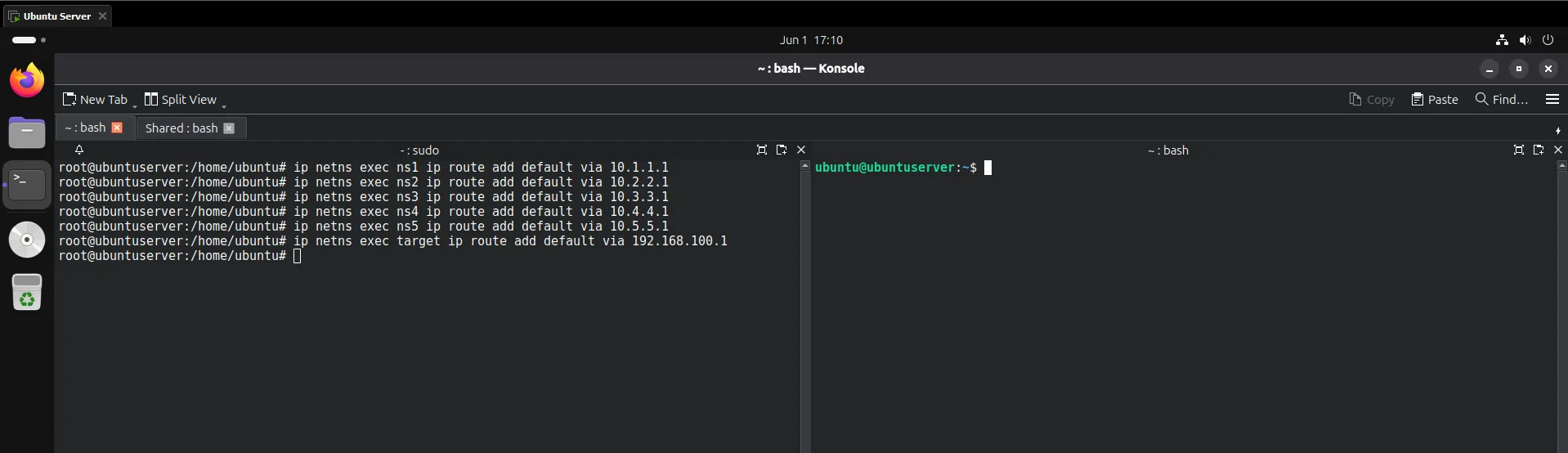Viewport: 1568px width, 453px height.
Task: Click the target route line via 192.168.100.1
Action: 392,241
